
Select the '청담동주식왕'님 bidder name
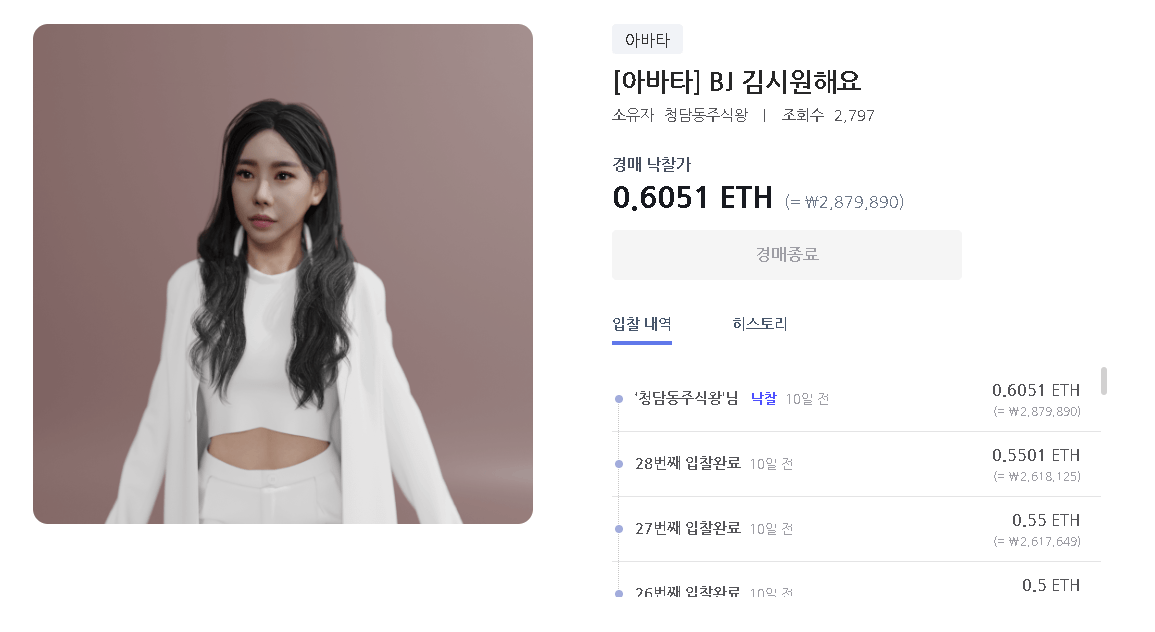click(686, 398)
